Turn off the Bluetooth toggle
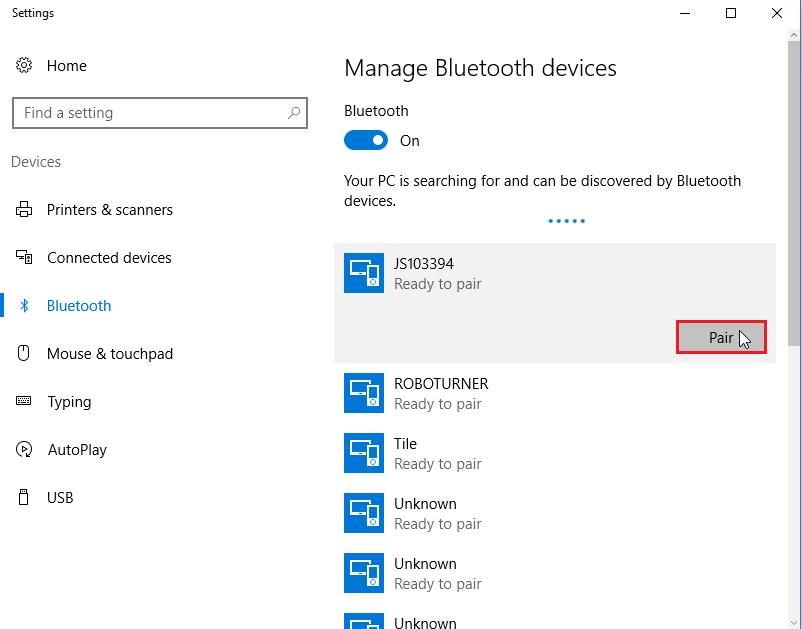 click(x=366, y=141)
